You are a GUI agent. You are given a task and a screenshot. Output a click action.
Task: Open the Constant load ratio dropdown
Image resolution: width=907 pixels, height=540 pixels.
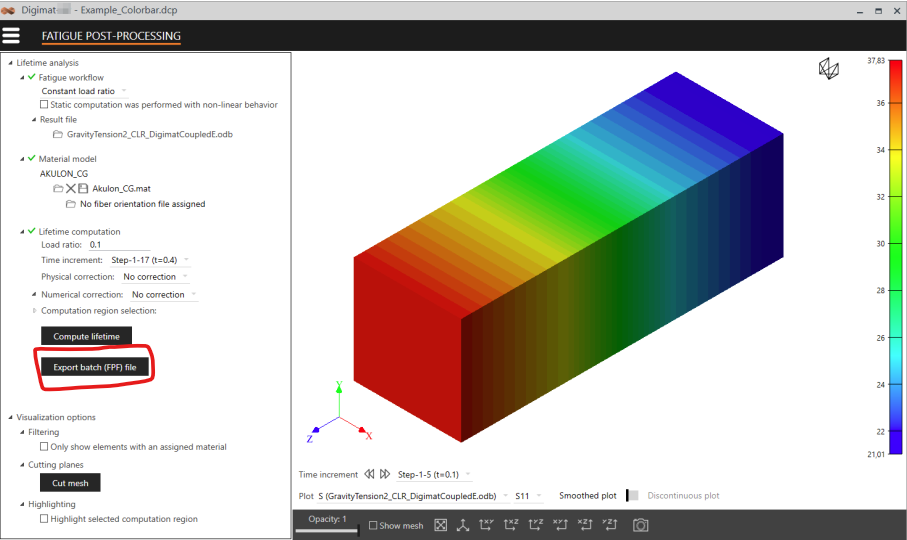pos(84,91)
